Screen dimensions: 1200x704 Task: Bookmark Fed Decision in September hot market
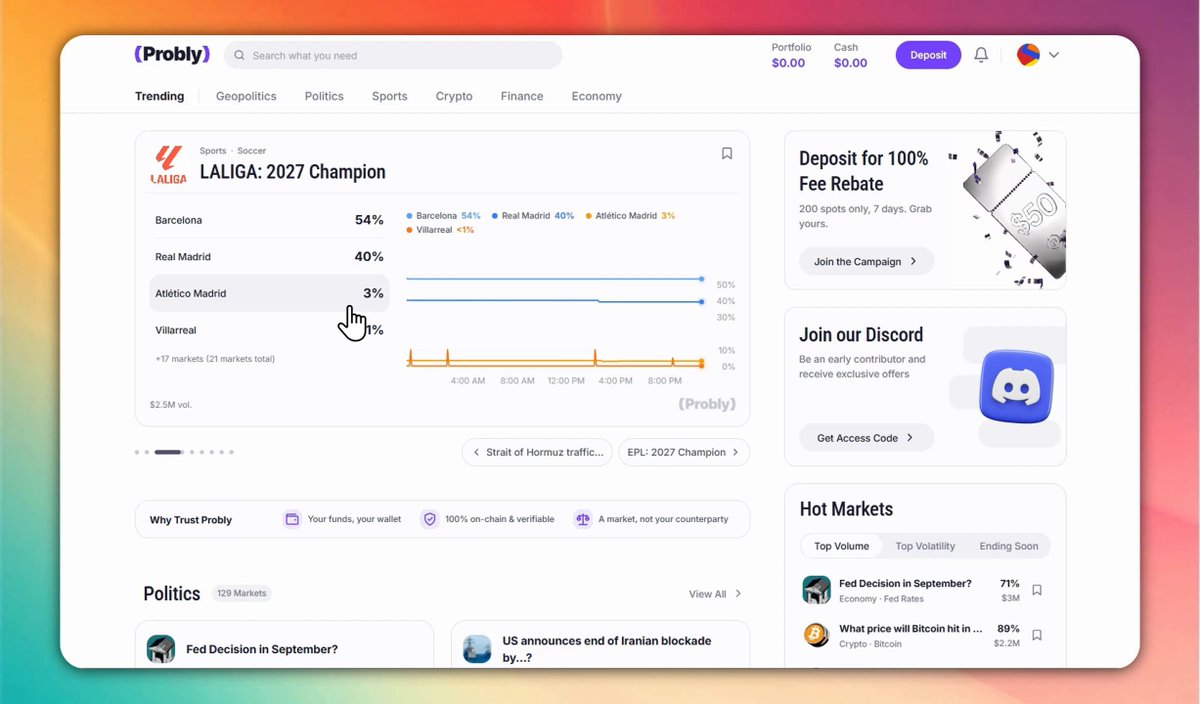pos(1037,590)
